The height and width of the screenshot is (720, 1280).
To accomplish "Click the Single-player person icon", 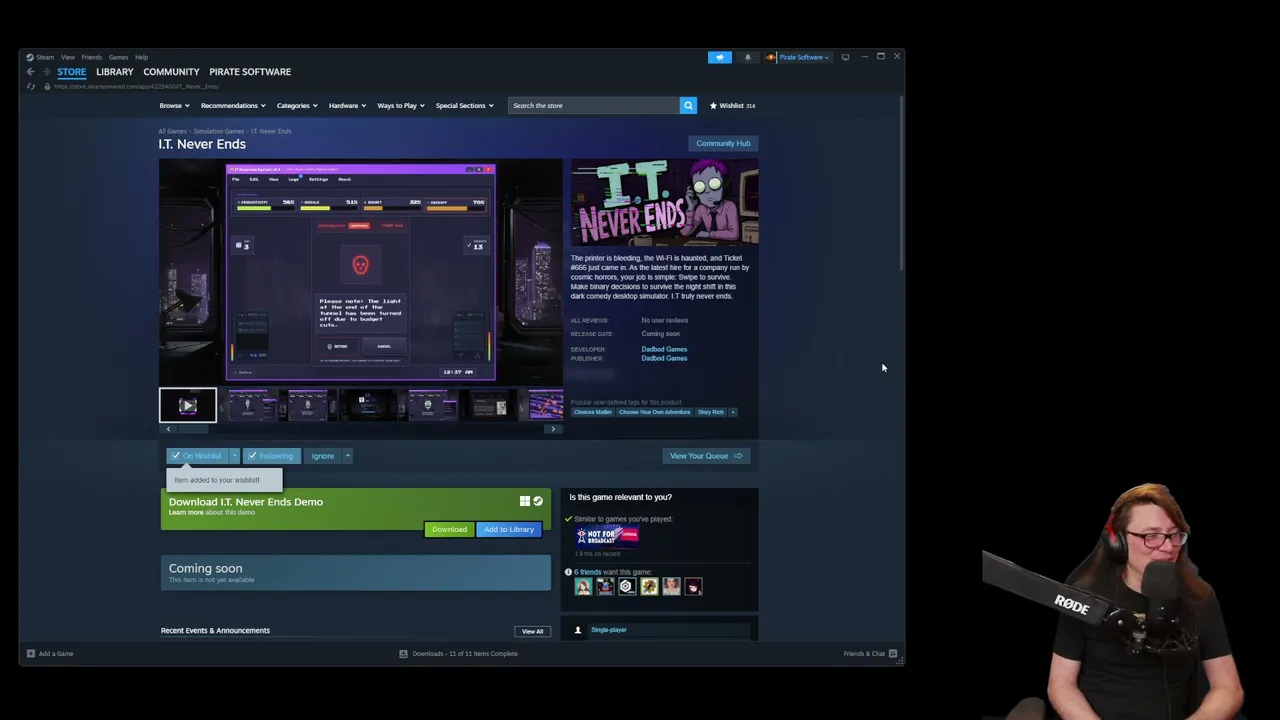I will click(578, 630).
